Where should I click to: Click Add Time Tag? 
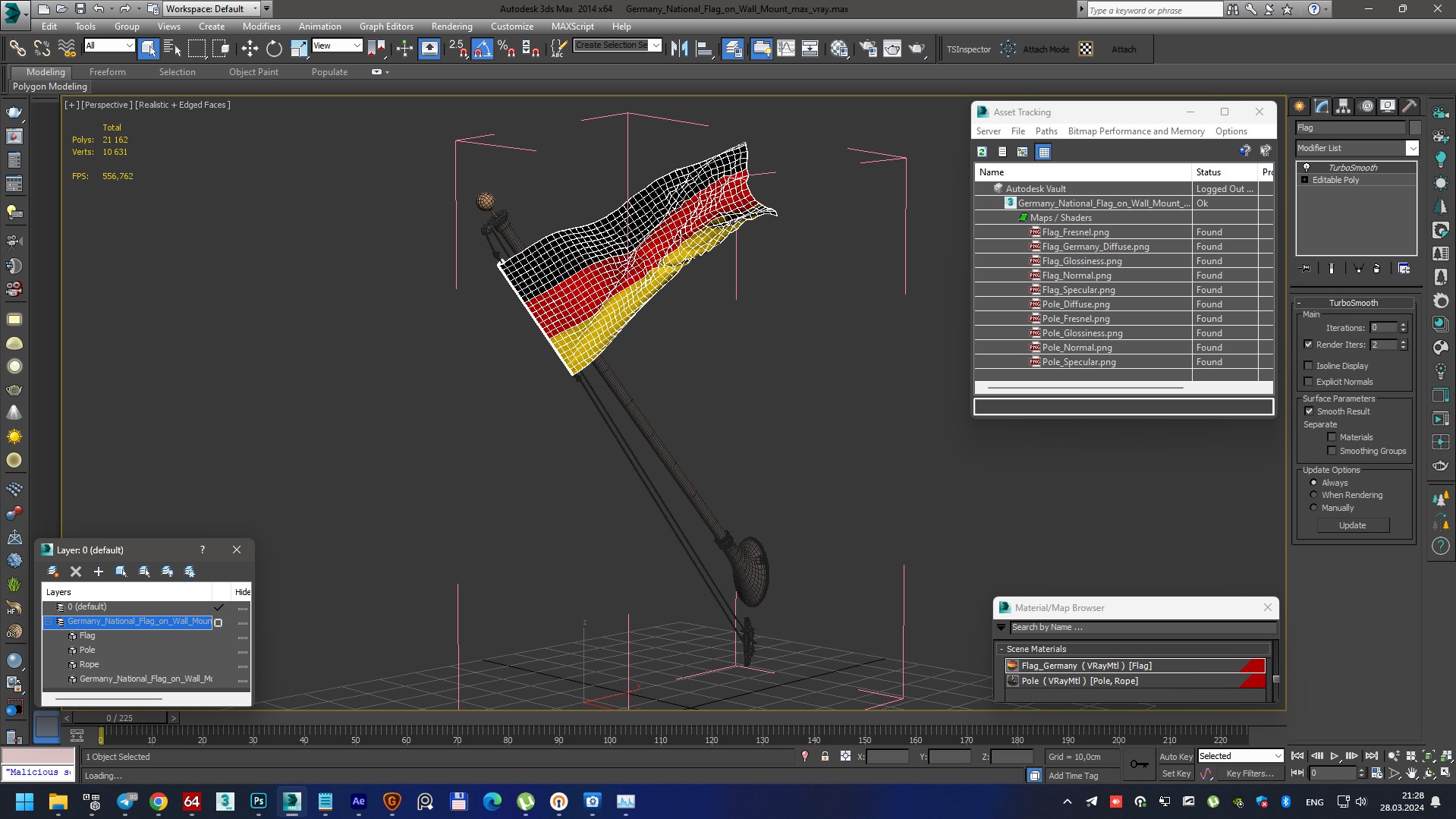[x=1073, y=776]
